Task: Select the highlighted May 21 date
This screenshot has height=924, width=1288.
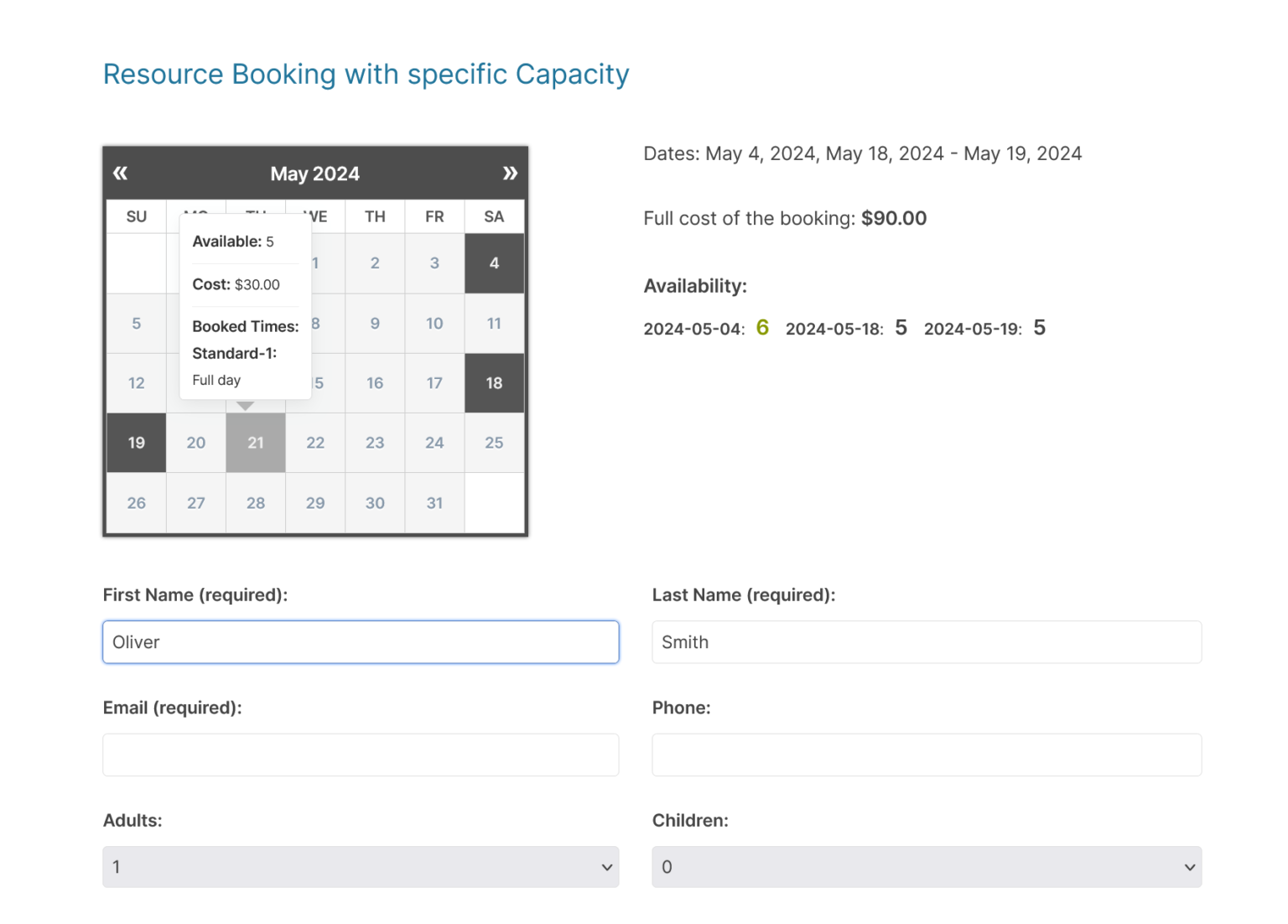Action: pyautogui.click(x=255, y=443)
